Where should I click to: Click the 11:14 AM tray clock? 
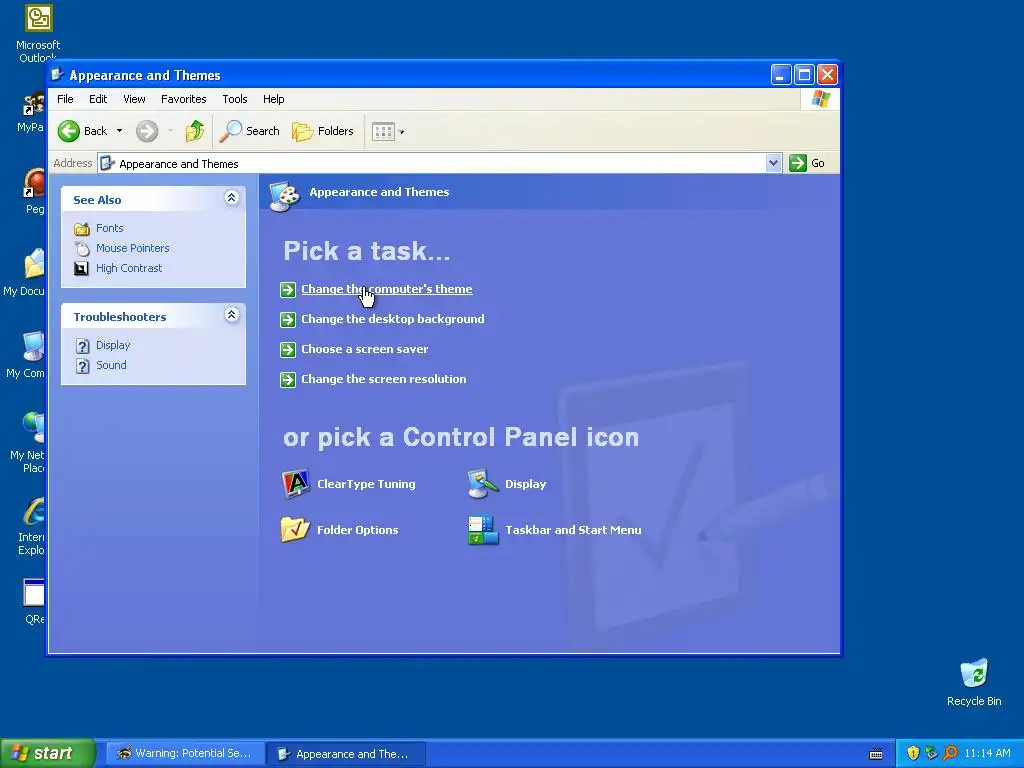(987, 753)
